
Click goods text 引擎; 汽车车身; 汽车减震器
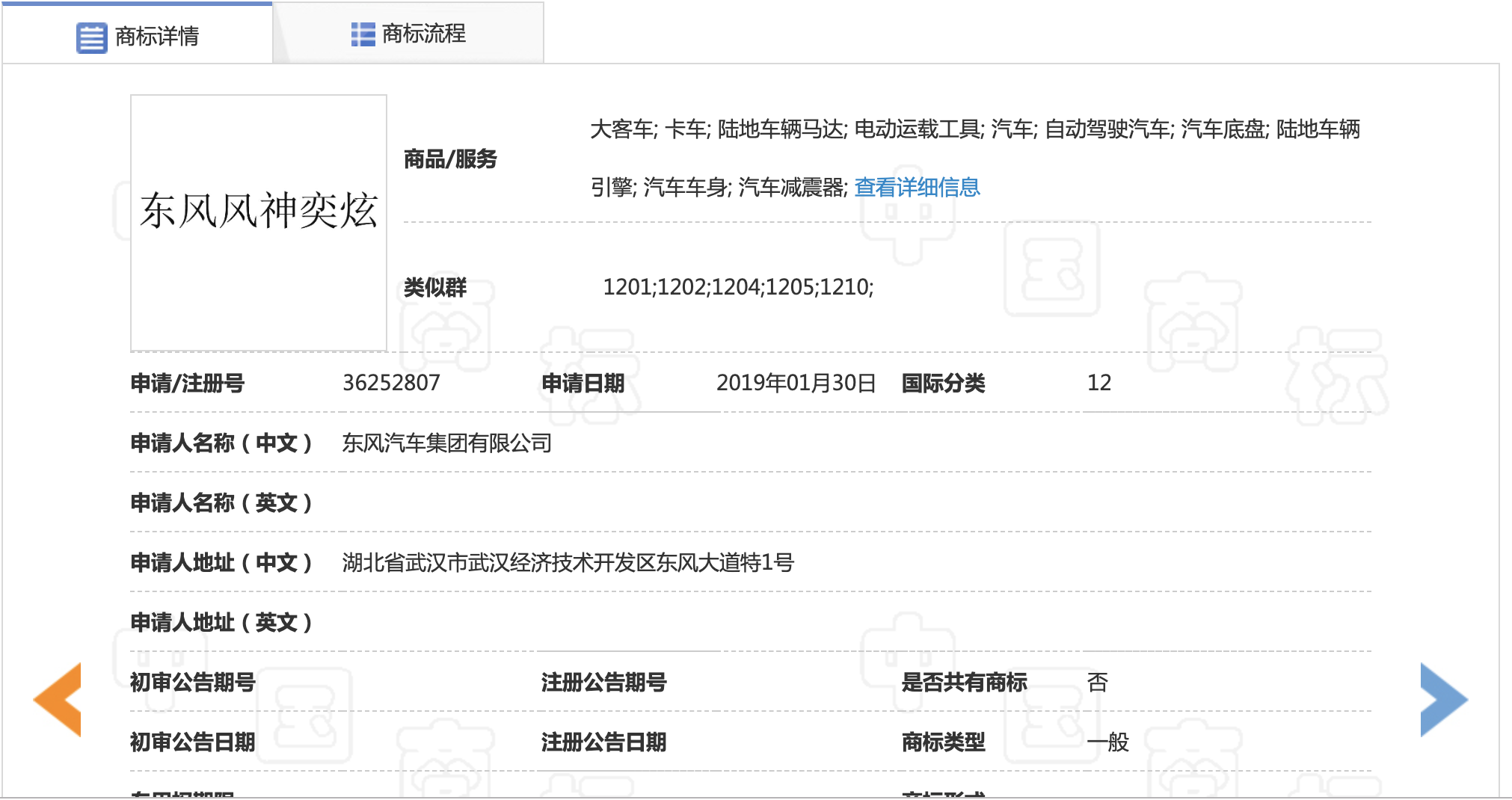[x=719, y=187]
